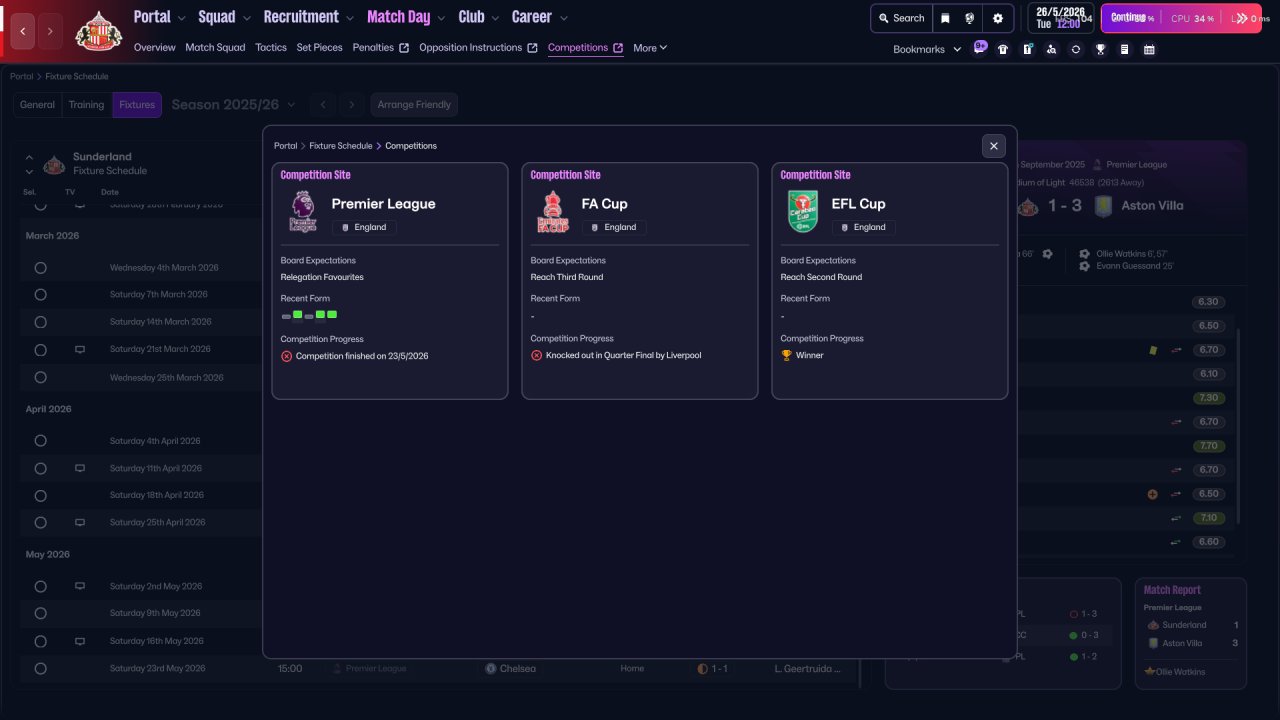Click the 7.30 rating badge
Screen dimensions: 1280x720
[1208, 398]
